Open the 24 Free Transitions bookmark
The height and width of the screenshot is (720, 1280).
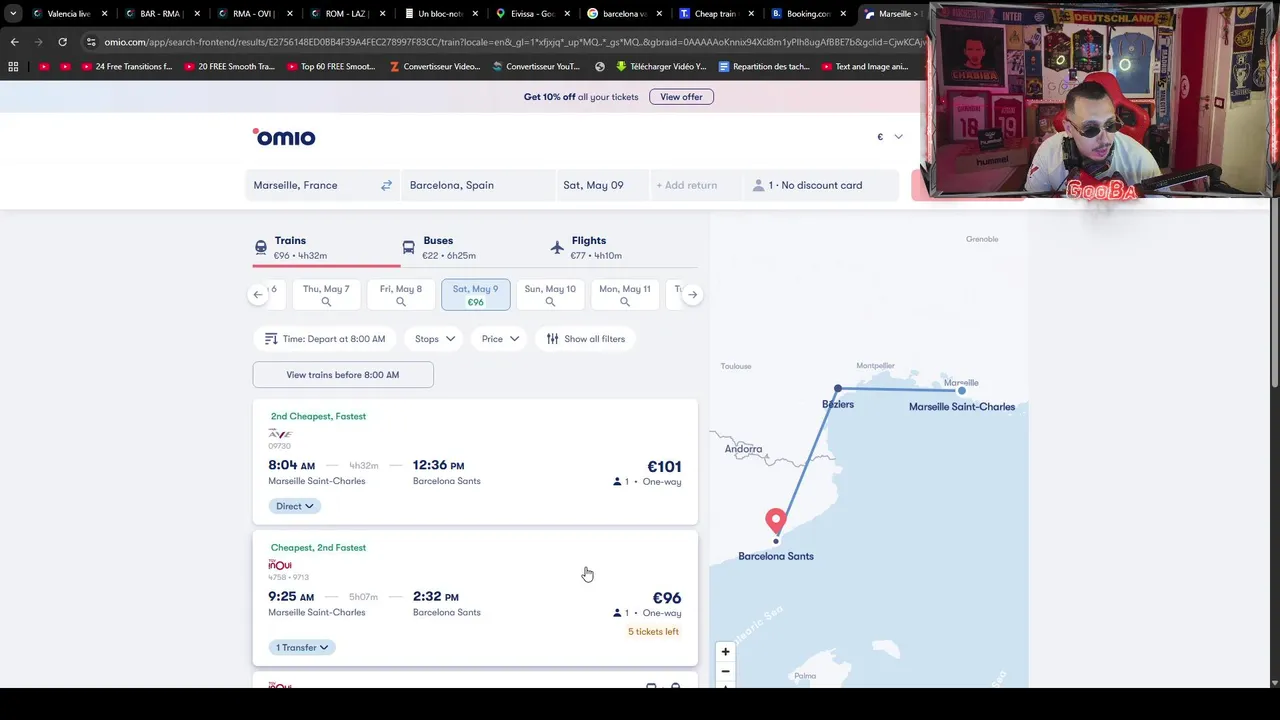127,67
